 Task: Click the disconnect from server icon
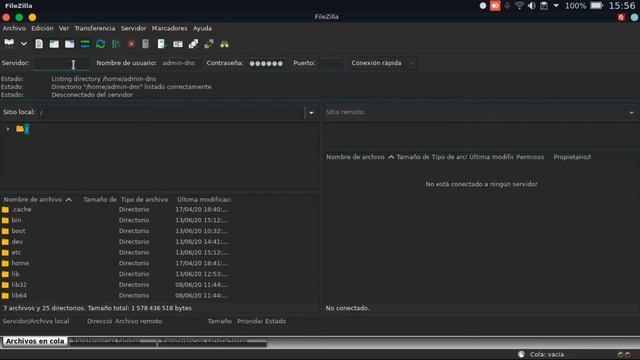point(146,44)
